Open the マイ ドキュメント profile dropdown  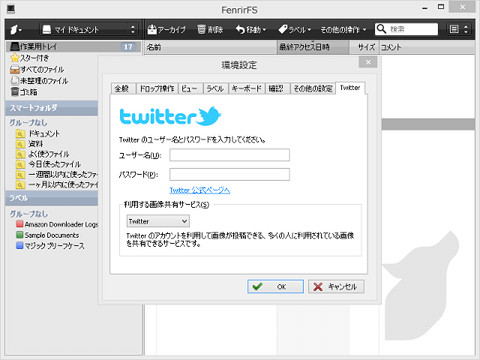[89, 29]
